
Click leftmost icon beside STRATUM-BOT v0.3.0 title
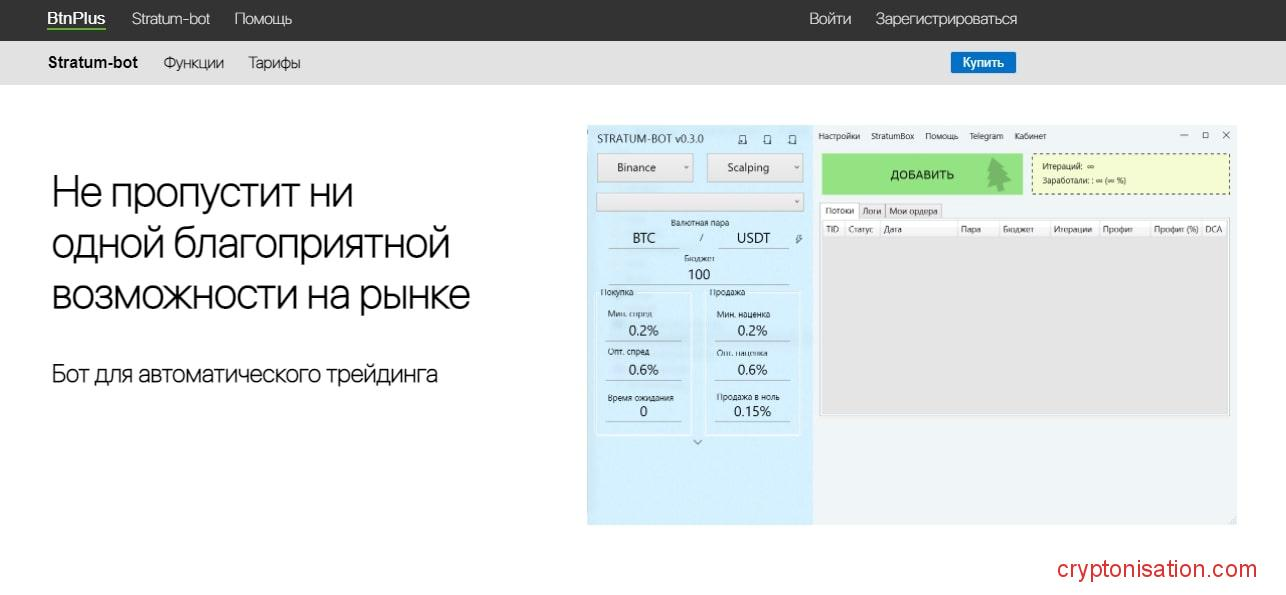(742, 139)
